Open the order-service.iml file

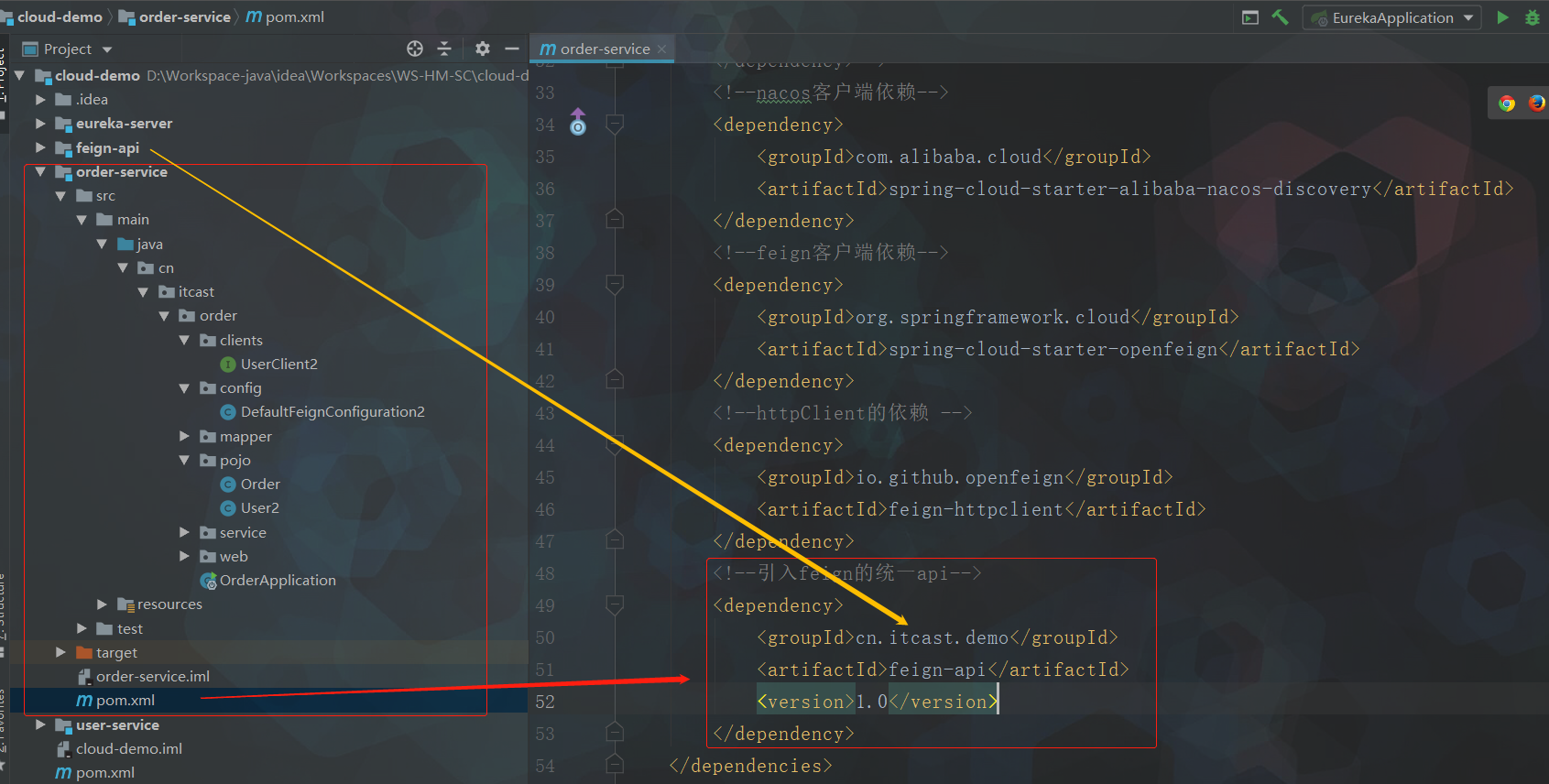153,676
